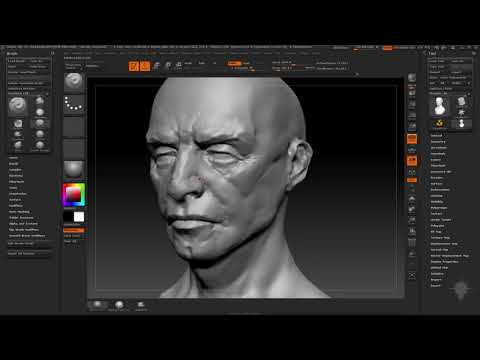
Task: Click the Frame icon on right shelf
Action: 412,199
